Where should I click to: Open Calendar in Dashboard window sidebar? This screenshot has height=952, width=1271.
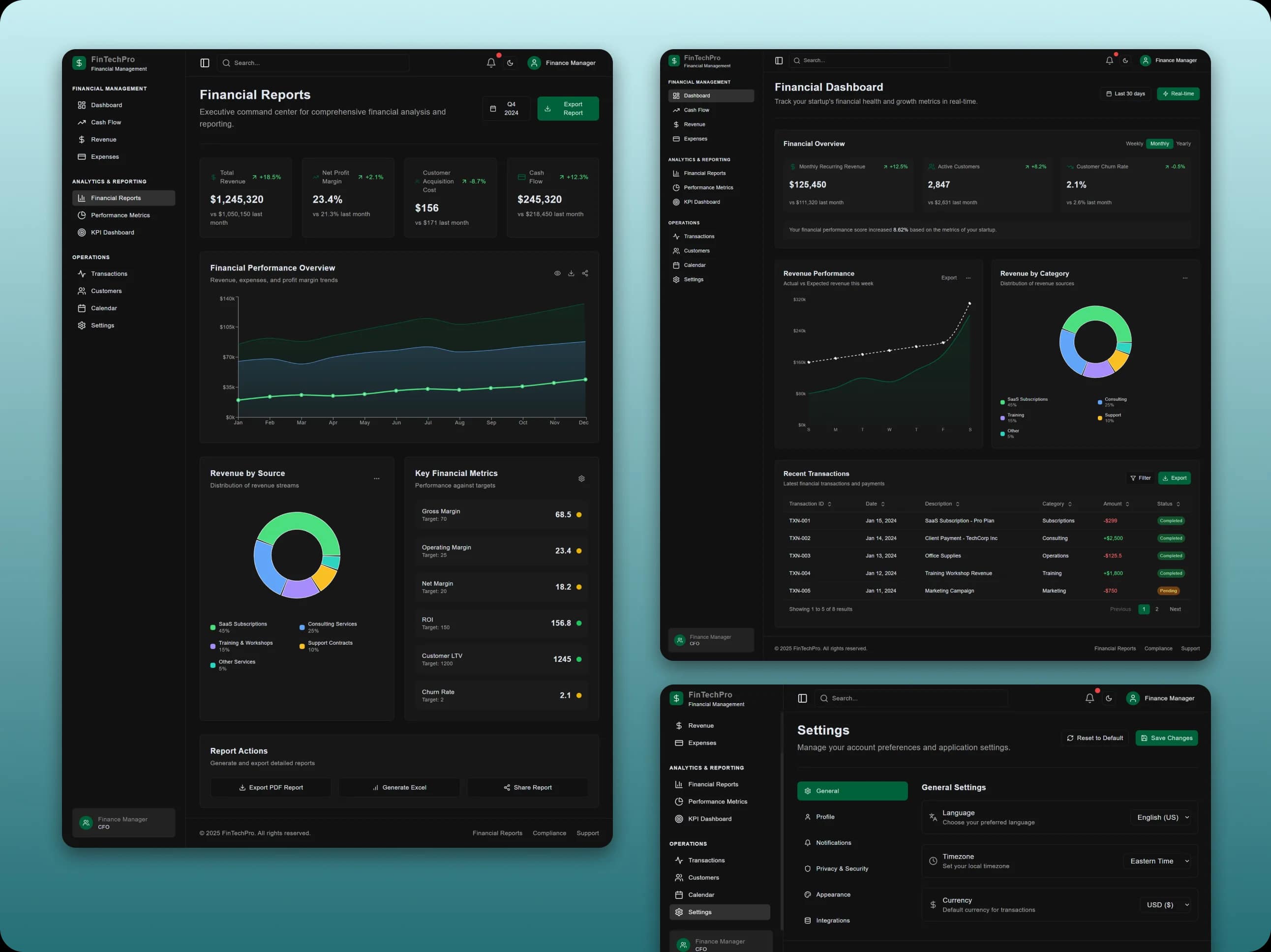711,266
